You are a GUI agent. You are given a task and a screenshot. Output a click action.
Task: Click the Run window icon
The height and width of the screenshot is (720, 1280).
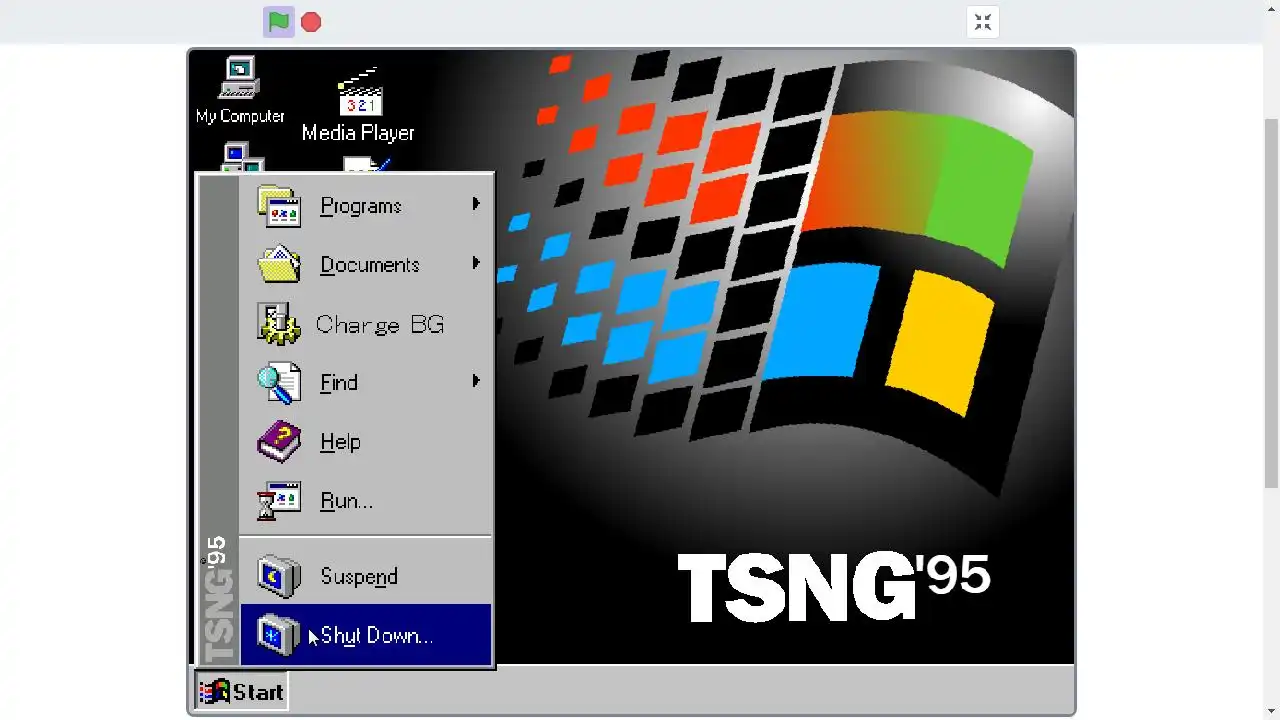[x=279, y=500]
